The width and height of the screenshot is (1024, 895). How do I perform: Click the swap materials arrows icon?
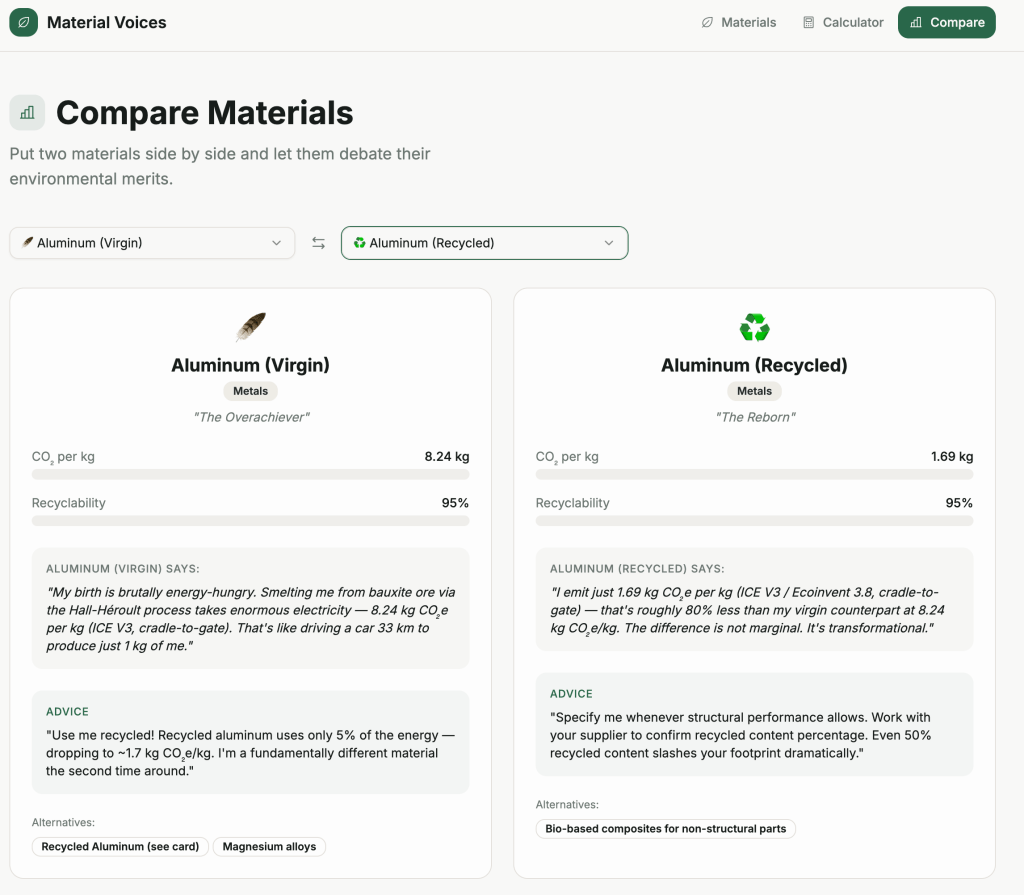coord(318,243)
